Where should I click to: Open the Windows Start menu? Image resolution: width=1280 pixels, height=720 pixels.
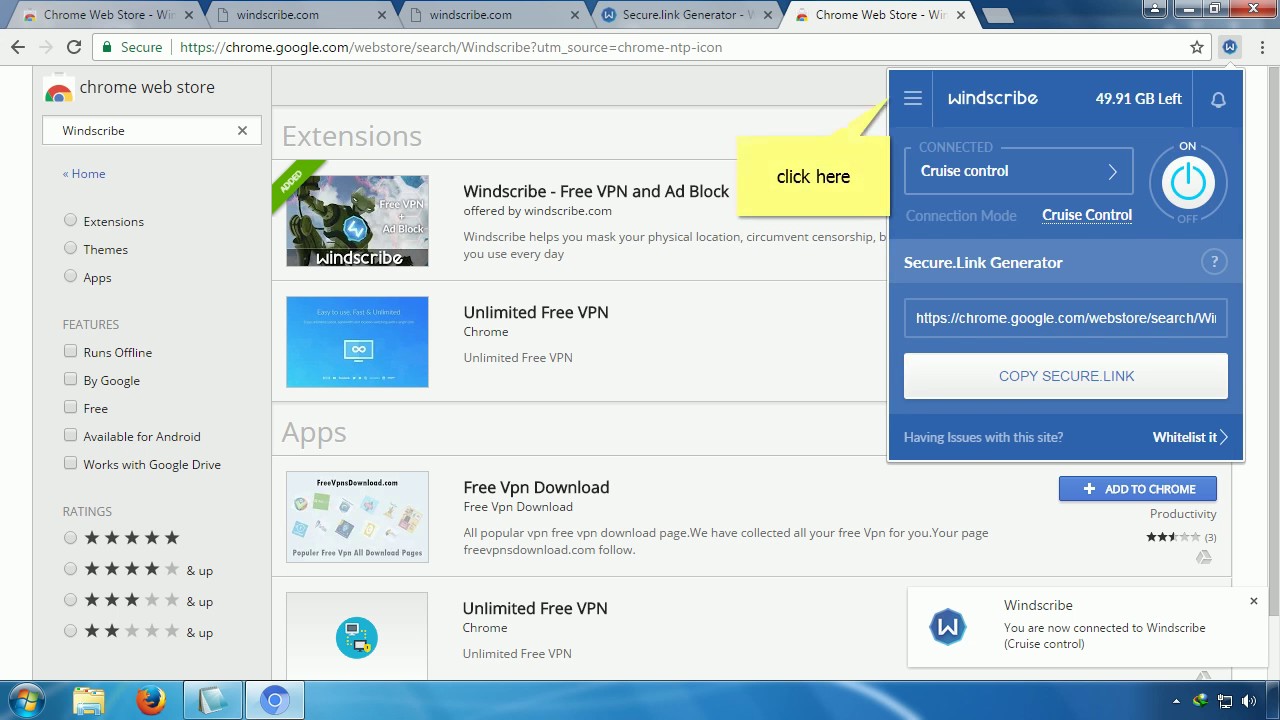pyautogui.click(x=27, y=701)
